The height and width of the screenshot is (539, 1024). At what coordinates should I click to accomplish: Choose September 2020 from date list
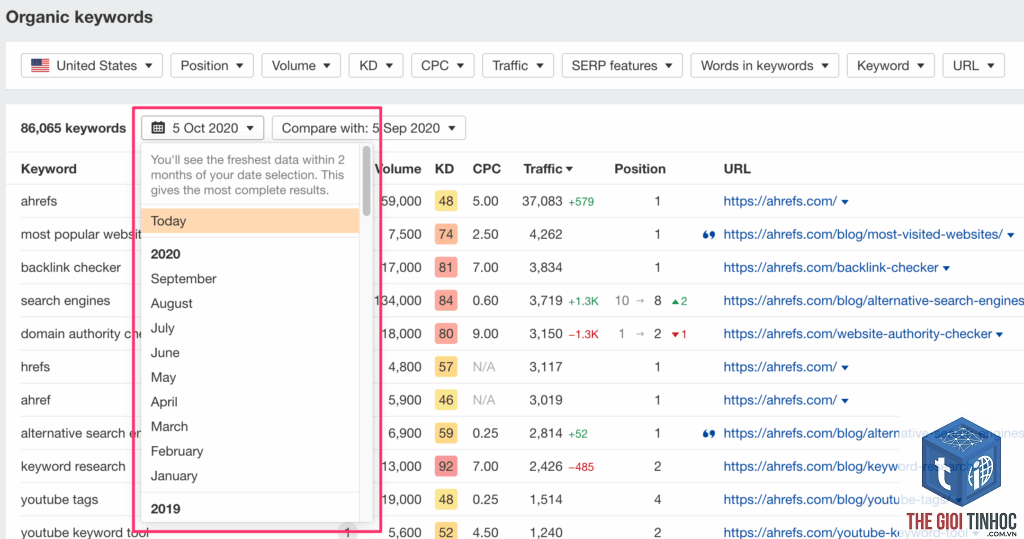coord(184,279)
